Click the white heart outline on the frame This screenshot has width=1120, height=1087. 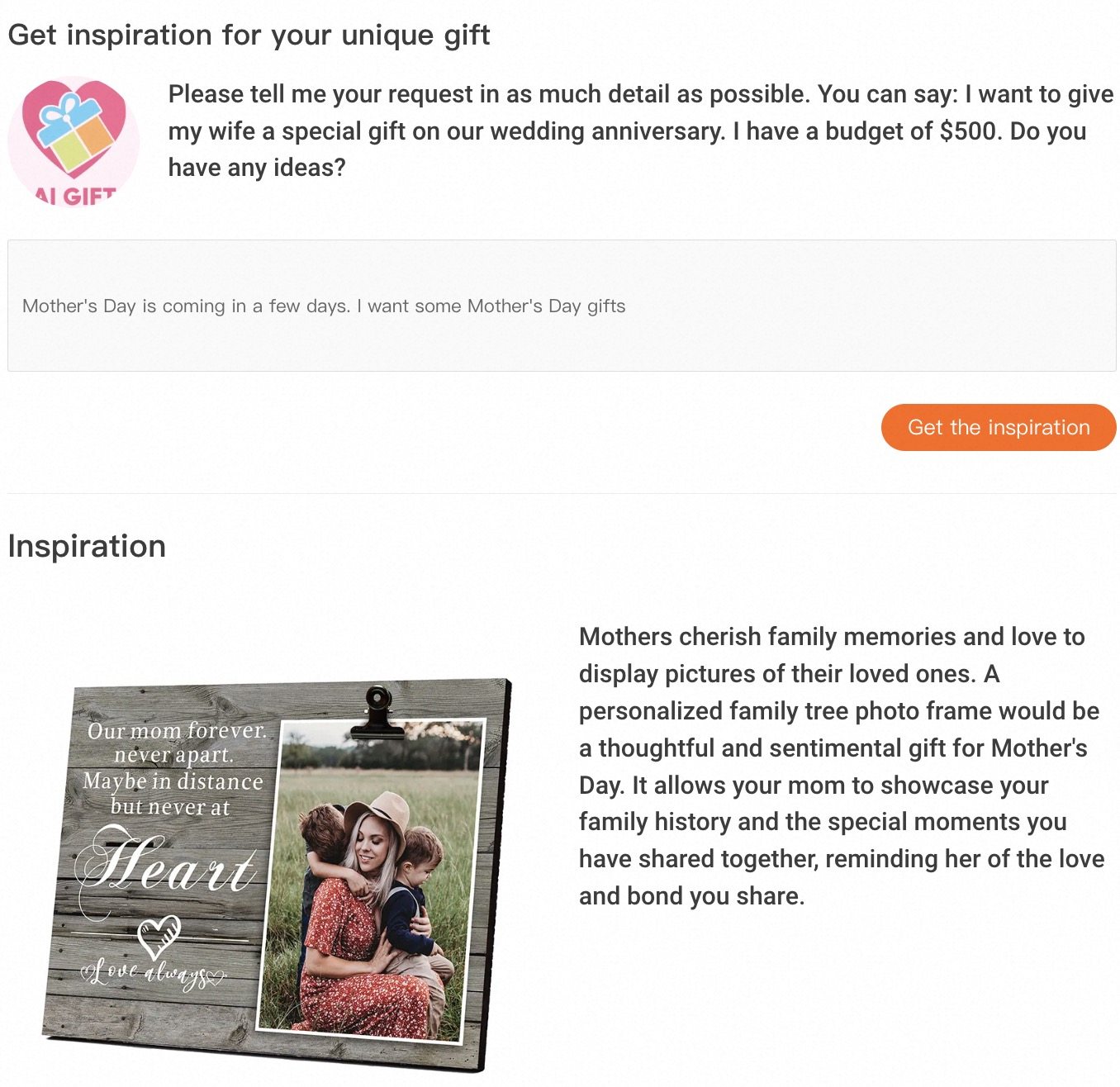[x=158, y=934]
